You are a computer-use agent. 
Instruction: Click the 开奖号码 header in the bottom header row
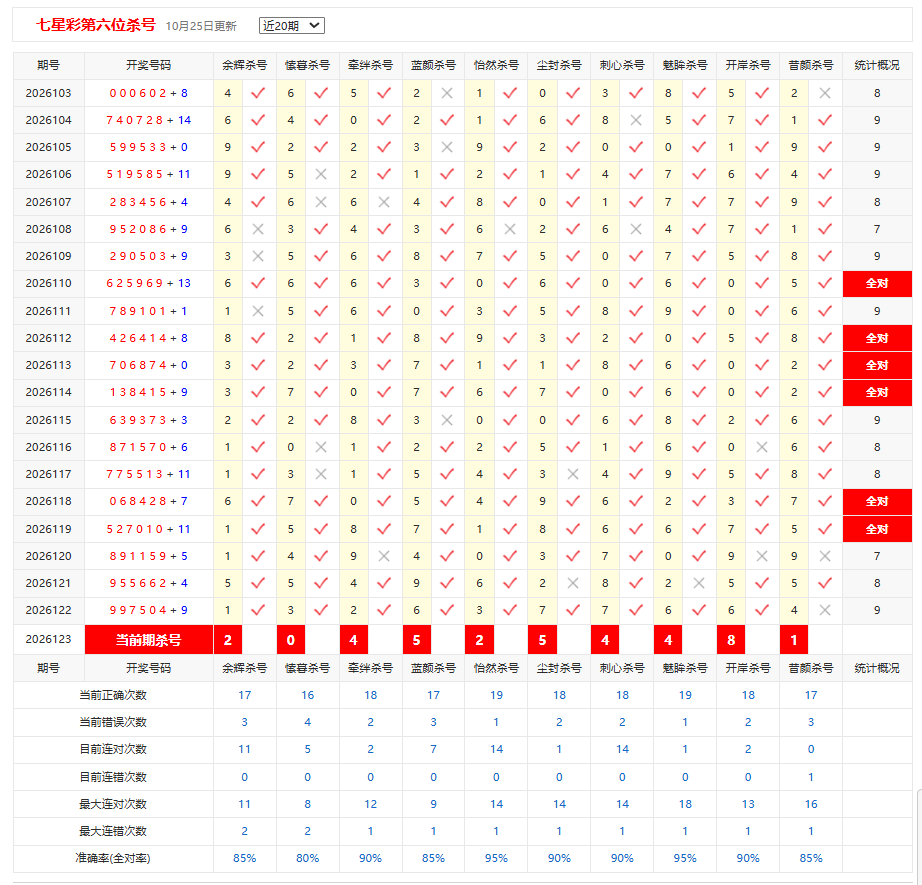click(x=149, y=668)
